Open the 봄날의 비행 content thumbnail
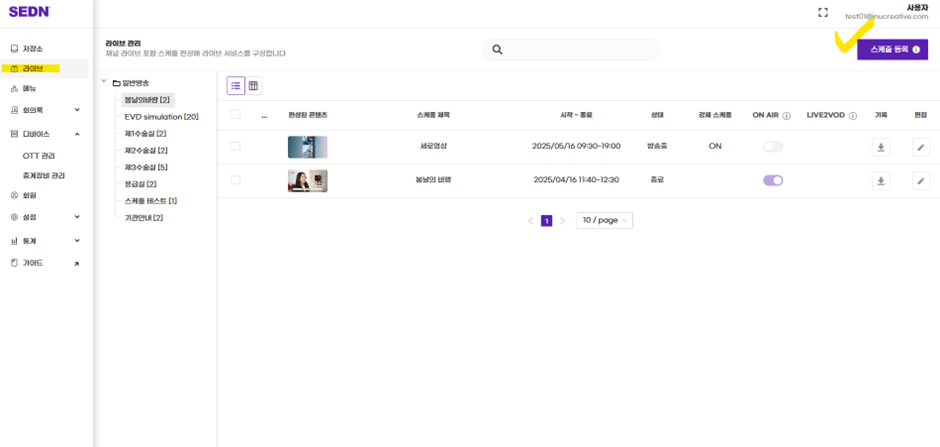 tap(308, 181)
